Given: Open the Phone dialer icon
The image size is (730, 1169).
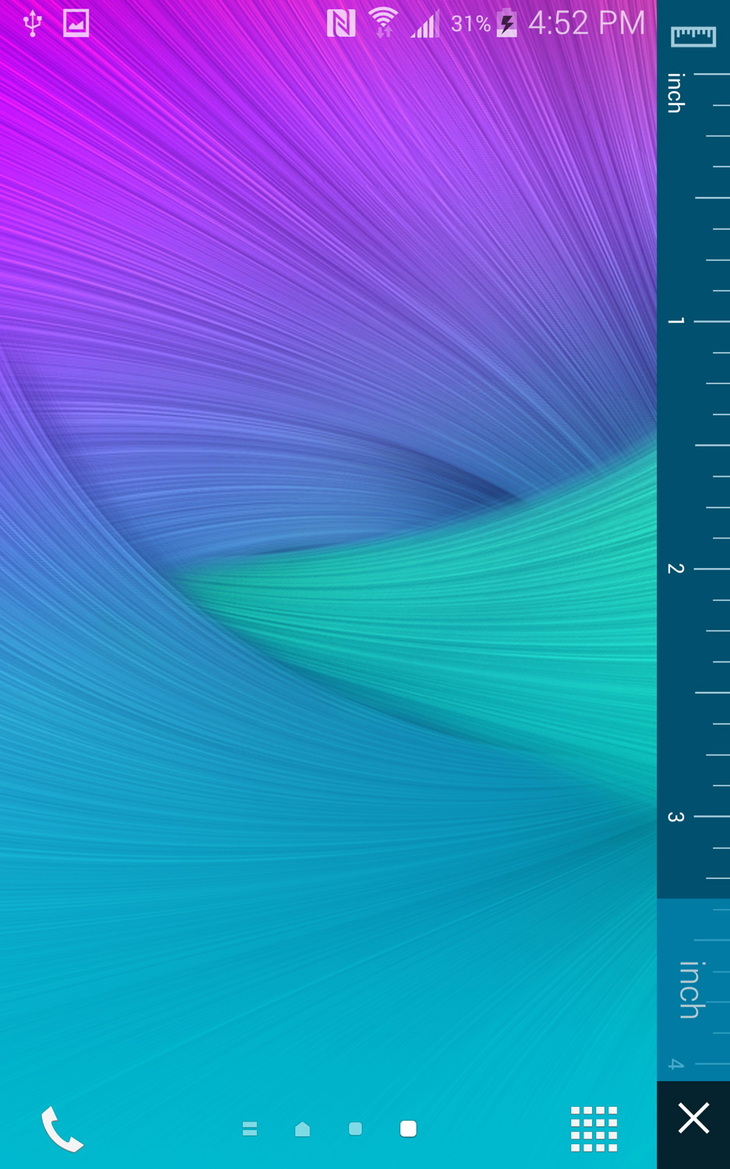Looking at the screenshot, I should pos(62,1129).
